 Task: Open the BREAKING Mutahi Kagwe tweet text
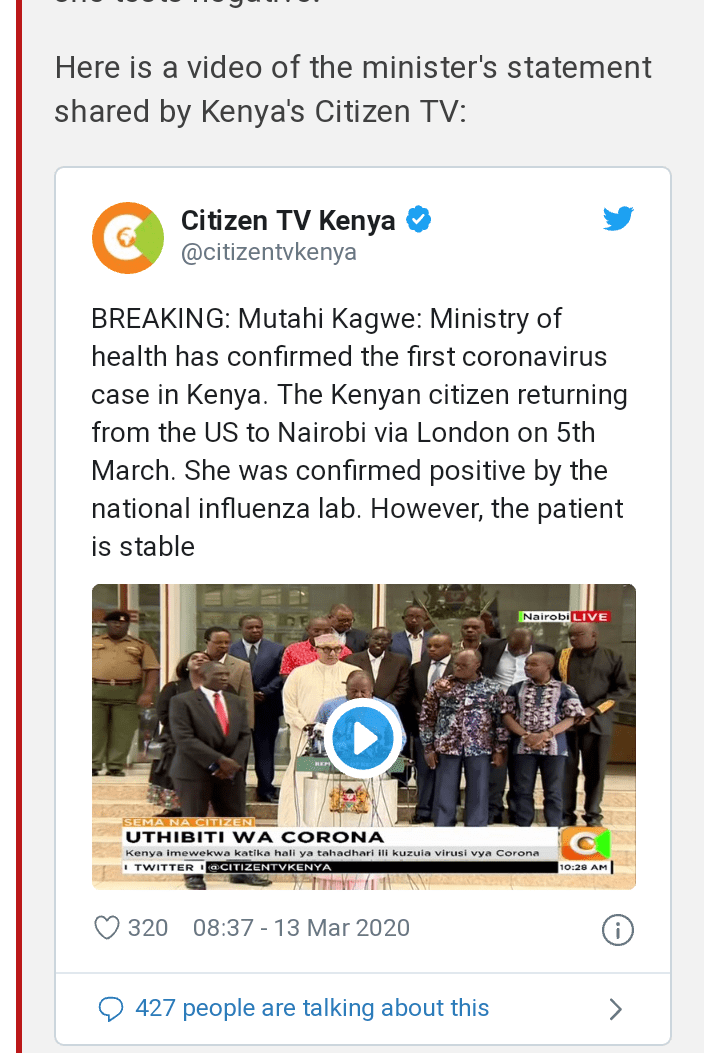tap(359, 432)
